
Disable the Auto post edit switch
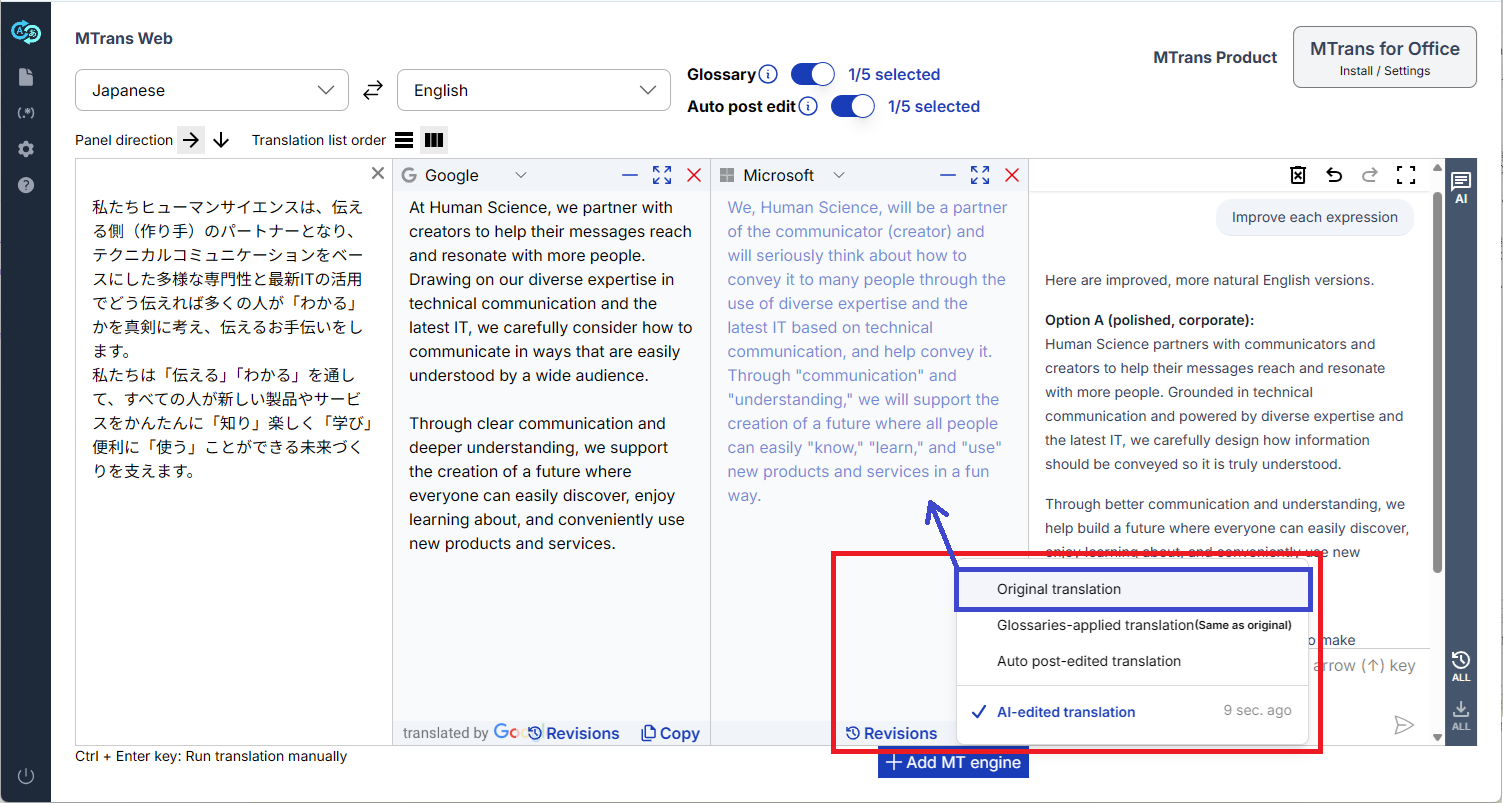coord(852,106)
